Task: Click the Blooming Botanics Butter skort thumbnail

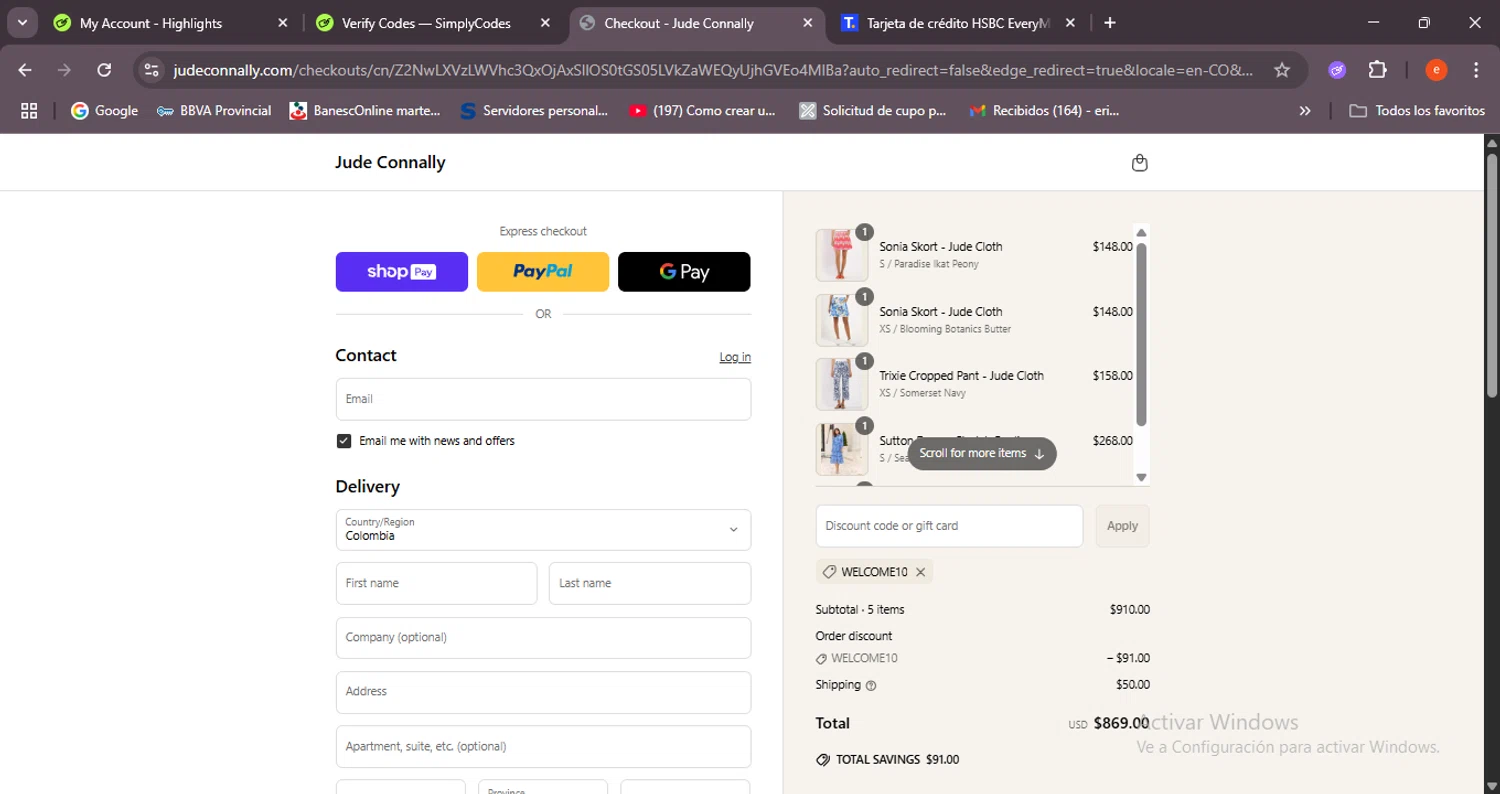Action: [x=842, y=320]
